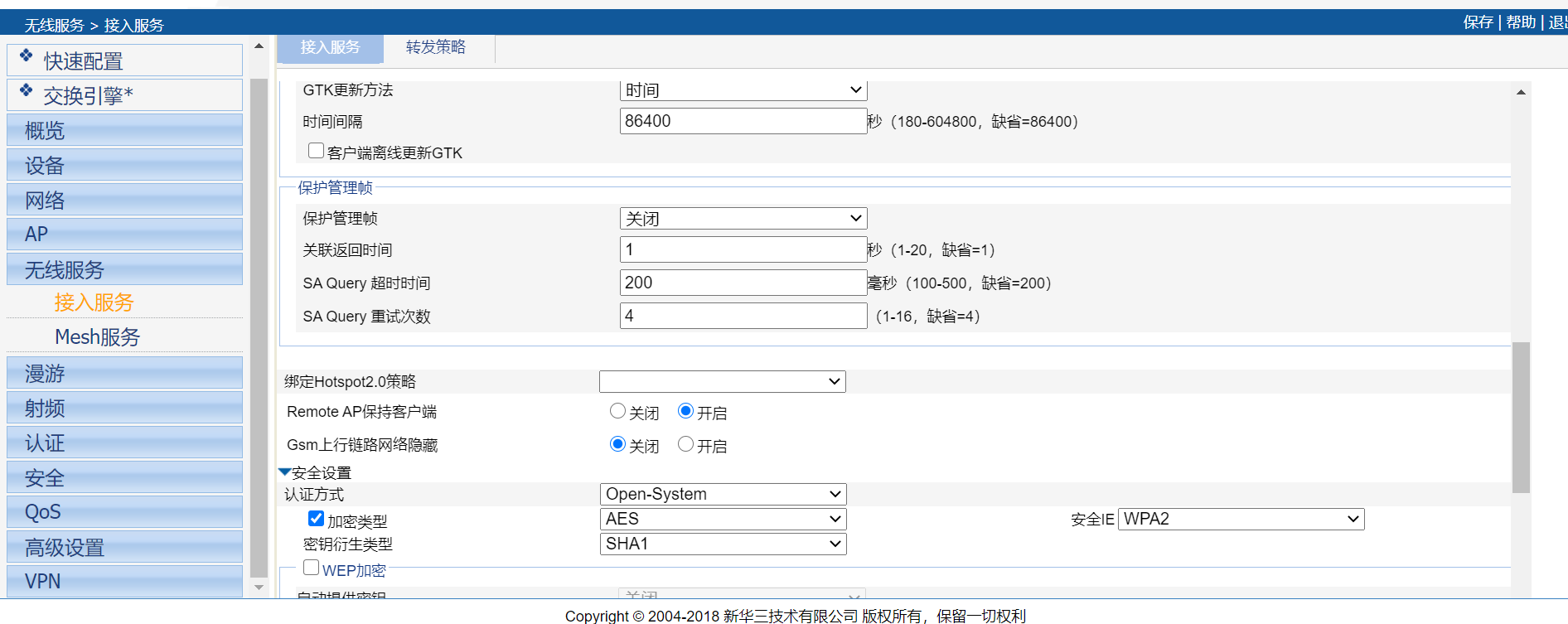The width and height of the screenshot is (1568, 624).
Task: Open the 安全IE WPA2 dropdown
Action: (x=1241, y=519)
